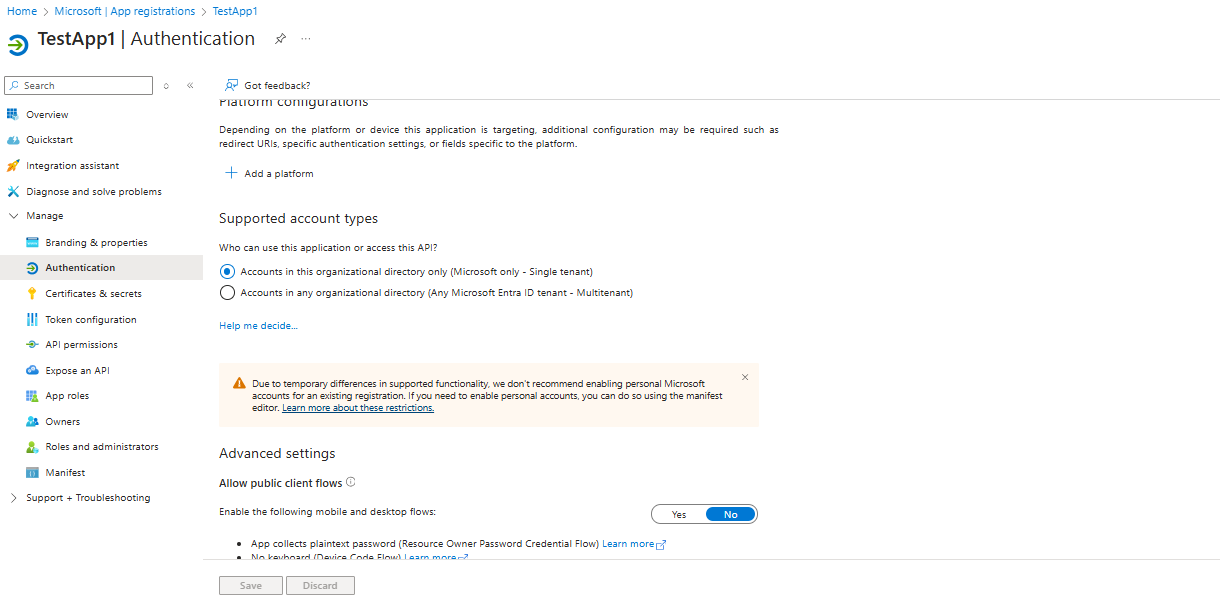The height and width of the screenshot is (604, 1220).
Task: Open Integration assistant rocket icon
Action: click(x=13, y=166)
